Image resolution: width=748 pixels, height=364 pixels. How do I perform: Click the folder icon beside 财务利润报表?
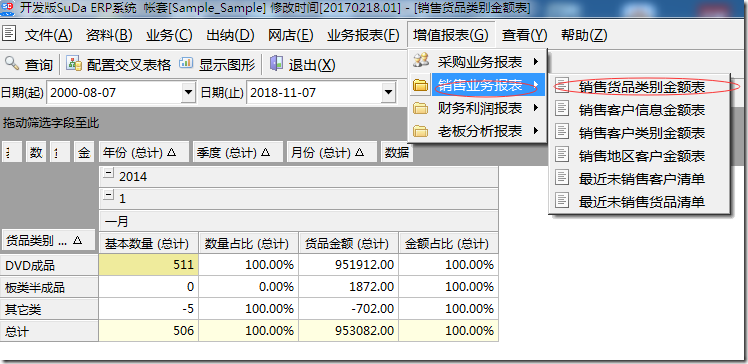(420, 108)
